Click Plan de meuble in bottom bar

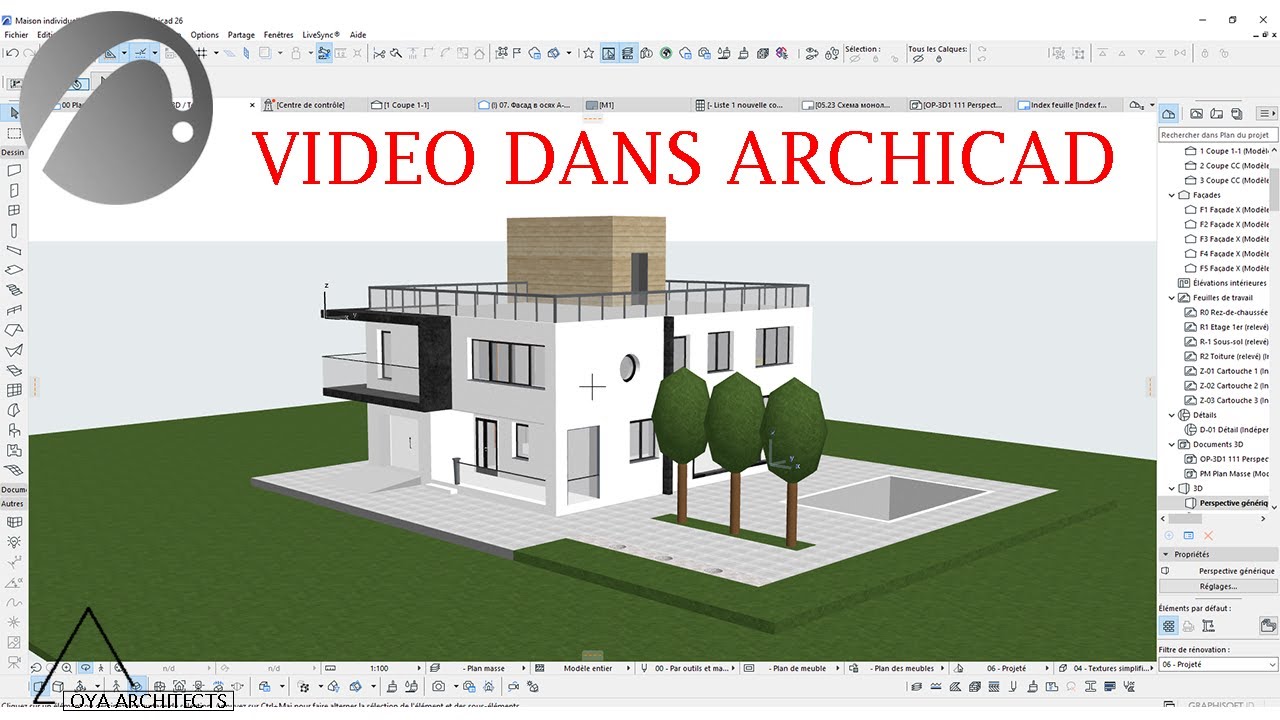798,668
